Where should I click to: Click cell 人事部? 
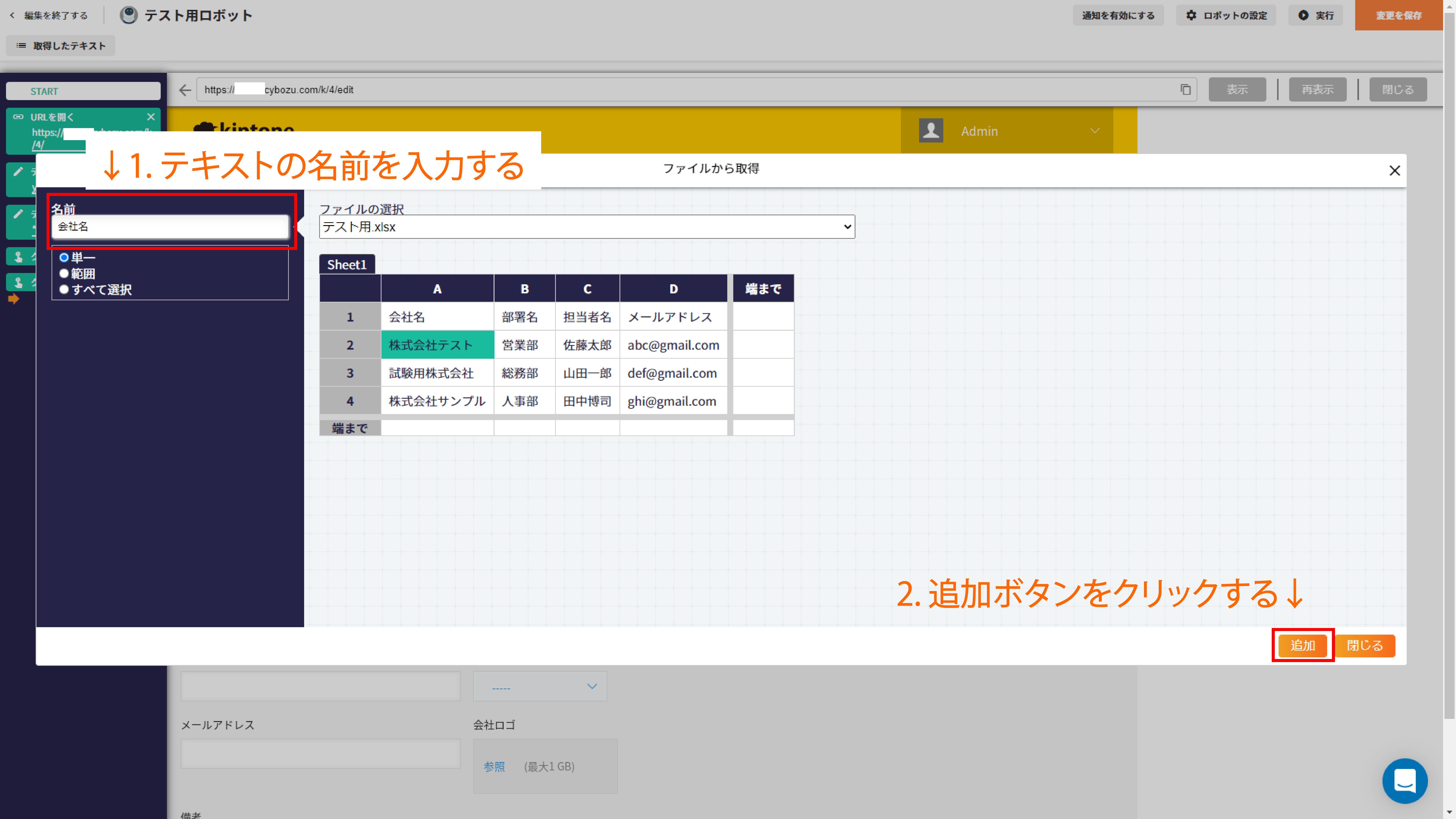[x=525, y=401]
